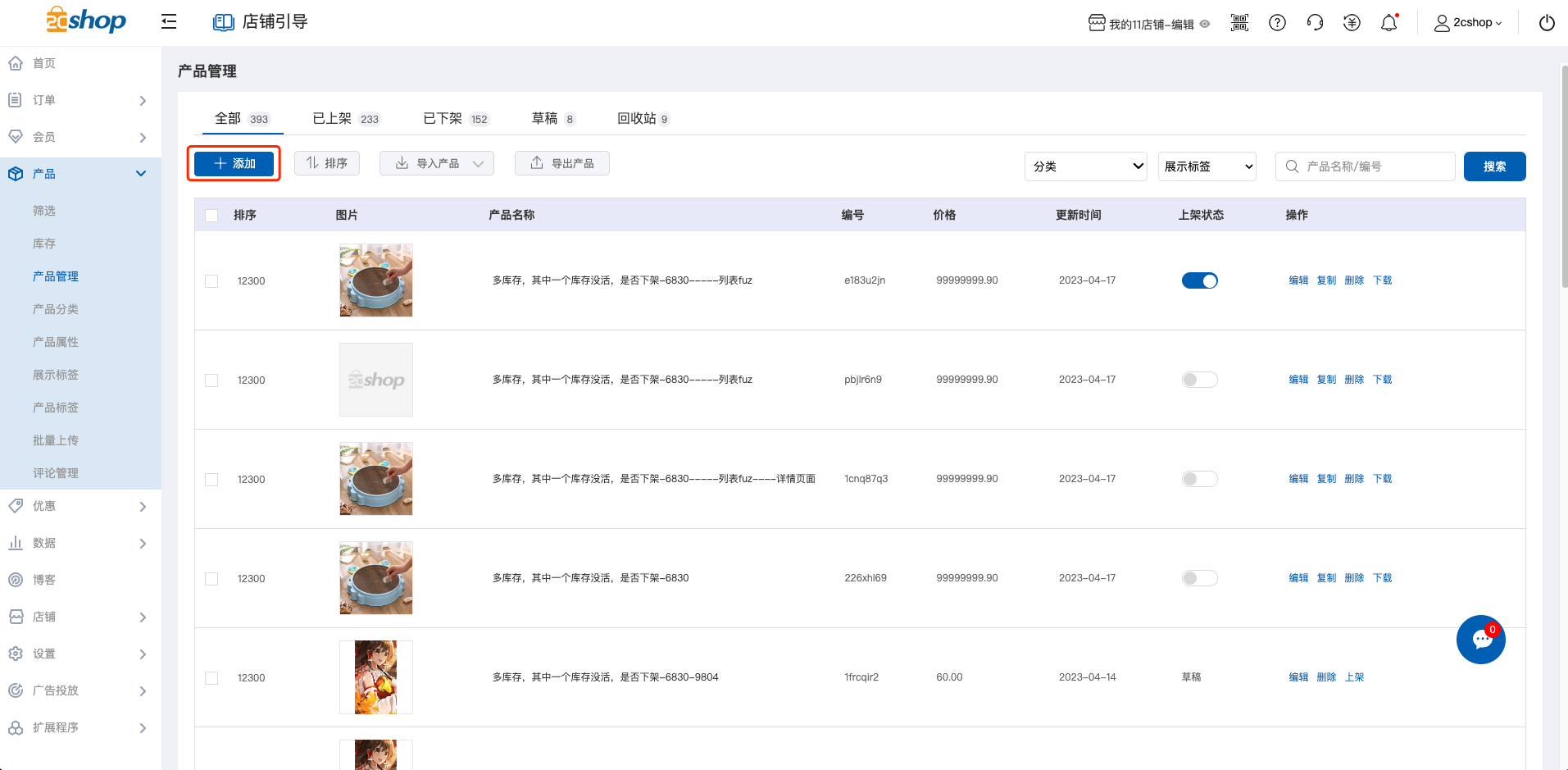Click the 产品名称/编号 search field
This screenshot has height=770, width=1568.
point(1366,166)
